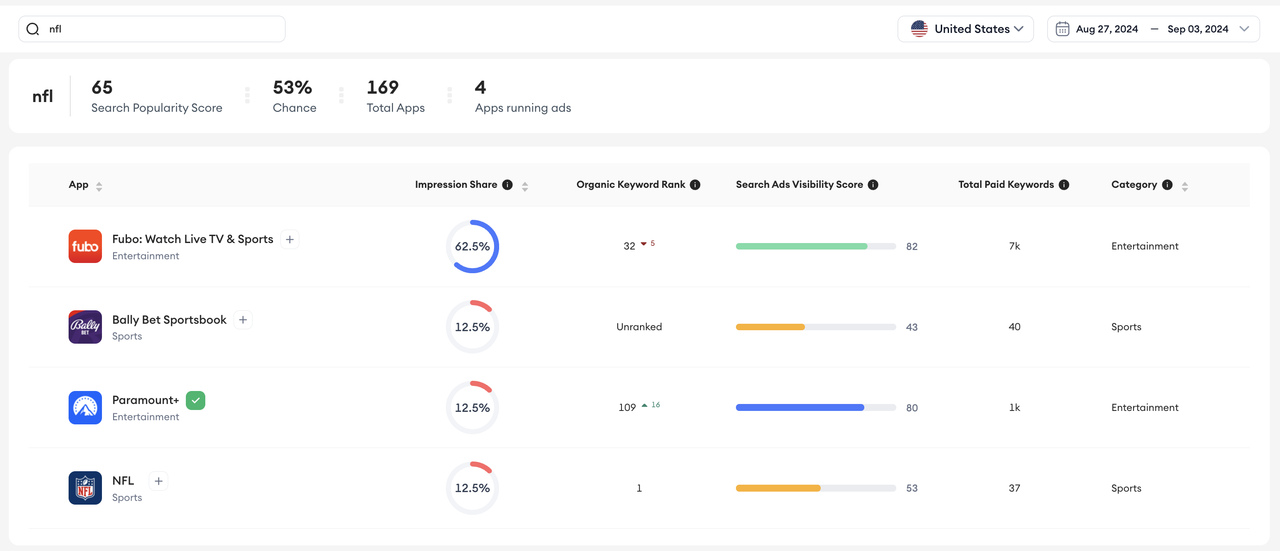Click Paramount+ 12.5% impression share ring
Image resolution: width=1280 pixels, height=551 pixels.
pyautogui.click(x=472, y=408)
